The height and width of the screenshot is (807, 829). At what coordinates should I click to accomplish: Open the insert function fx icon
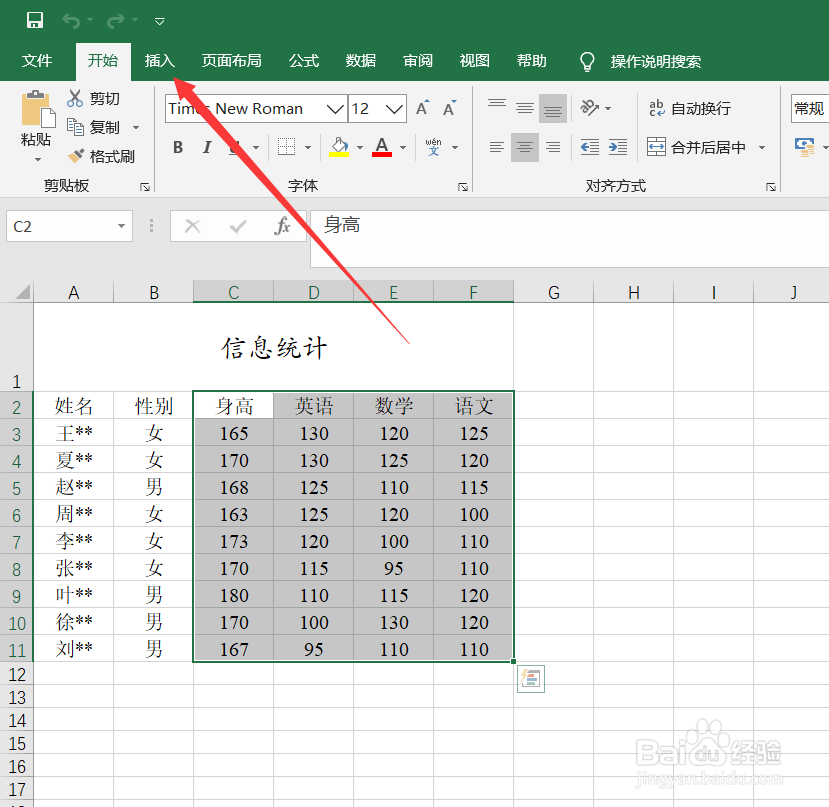(x=282, y=226)
